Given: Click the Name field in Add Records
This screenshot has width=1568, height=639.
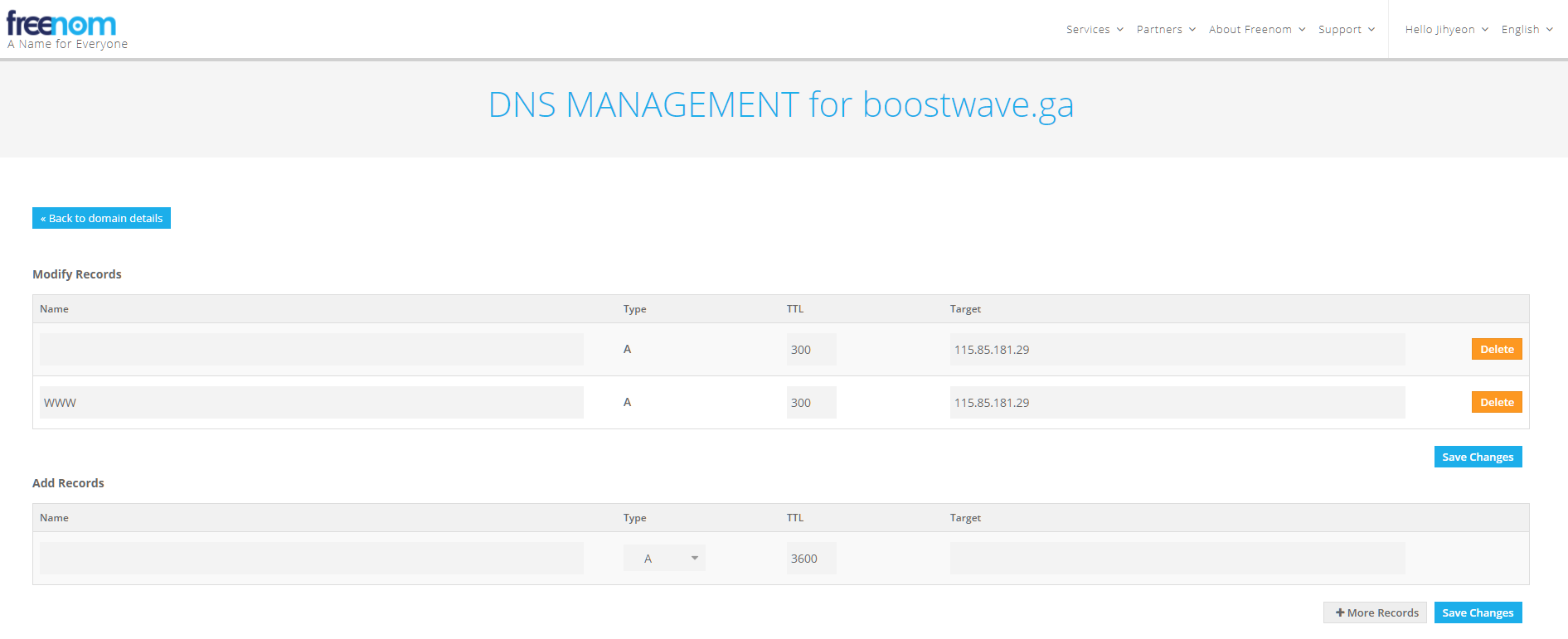Looking at the screenshot, I should click(312, 559).
